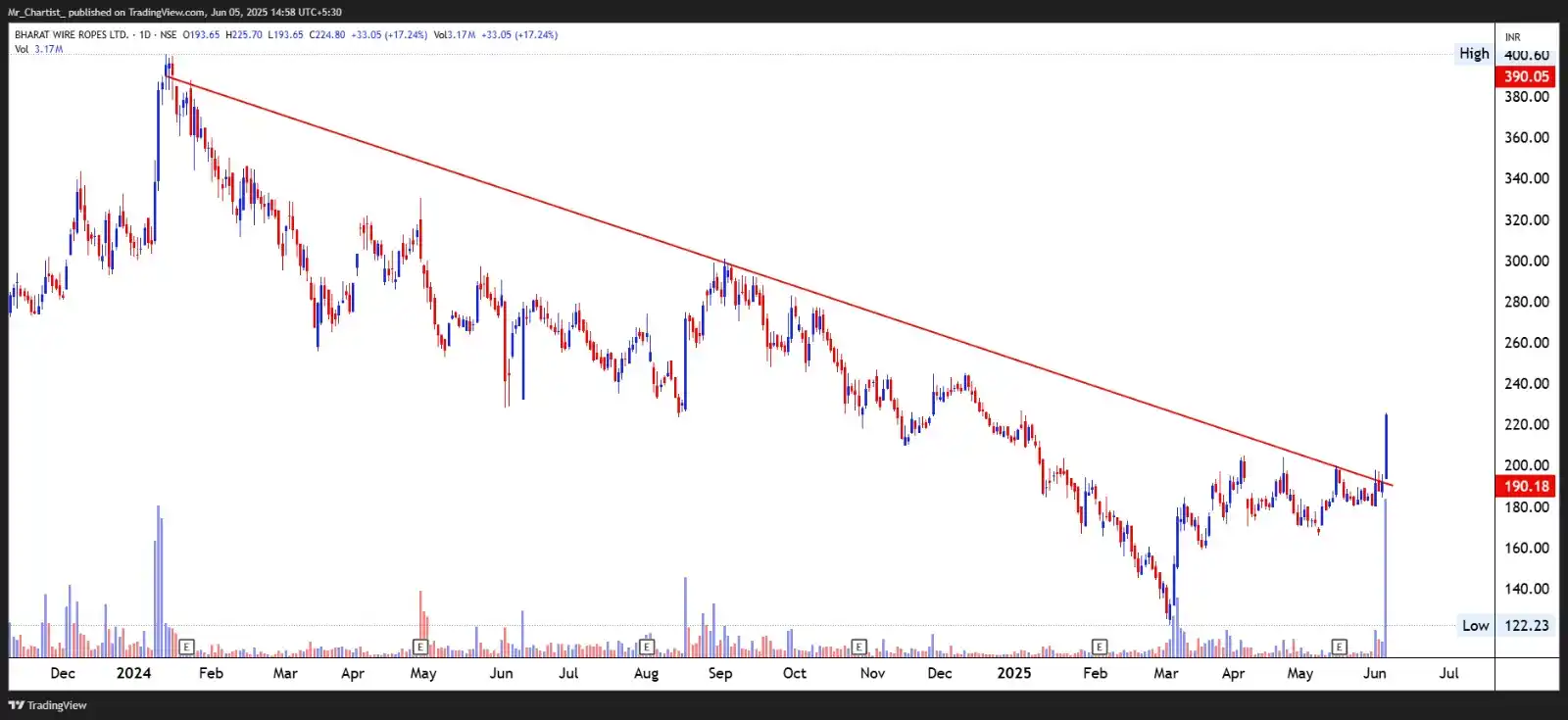The height and width of the screenshot is (720, 1568).
Task: Click the red 190.18 price label
Action: (1526, 486)
